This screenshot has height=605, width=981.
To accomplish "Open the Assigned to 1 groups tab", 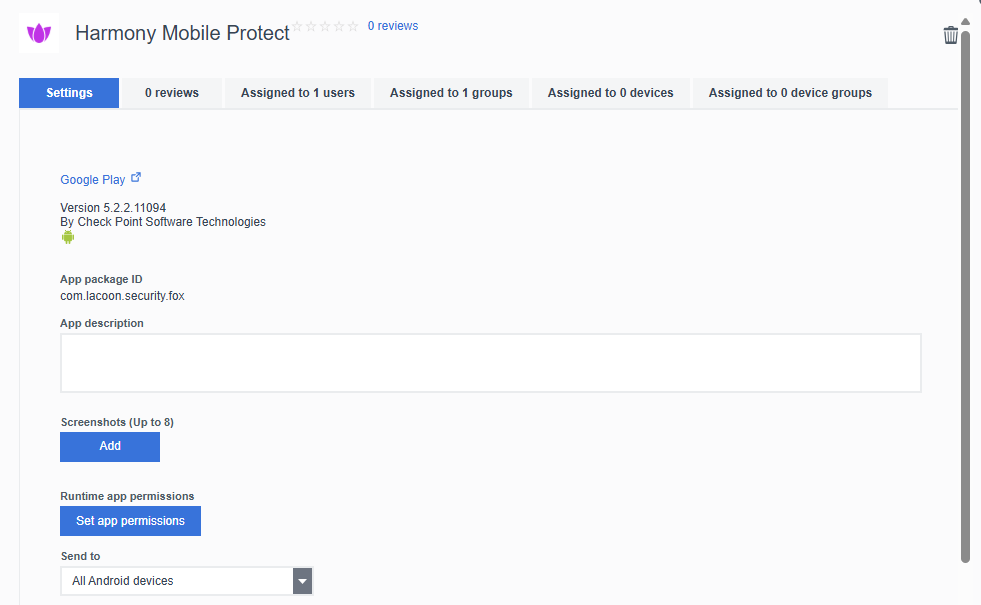I will coord(451,93).
